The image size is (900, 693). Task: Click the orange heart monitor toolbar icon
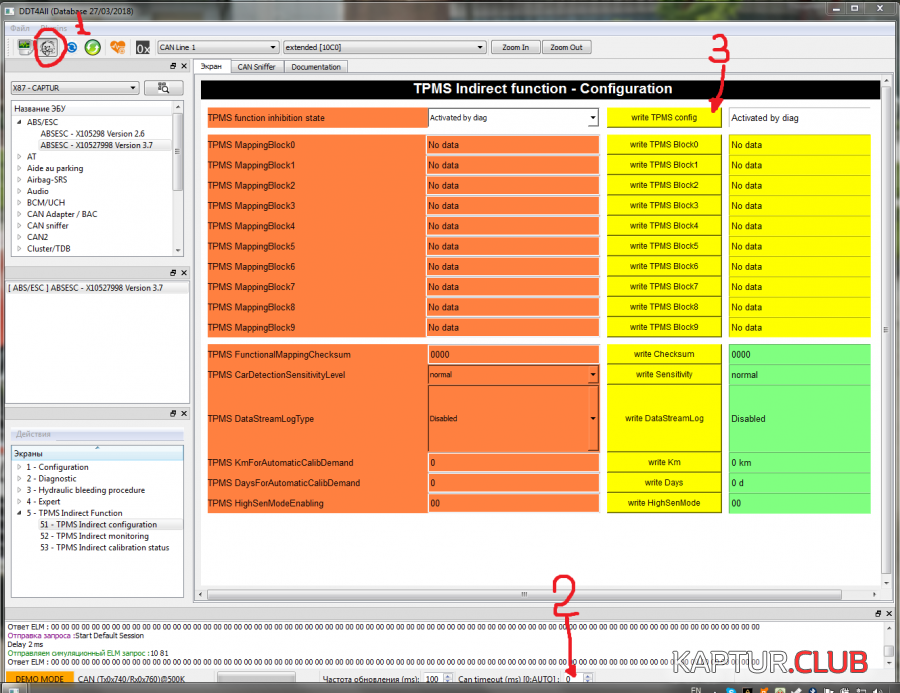(118, 47)
